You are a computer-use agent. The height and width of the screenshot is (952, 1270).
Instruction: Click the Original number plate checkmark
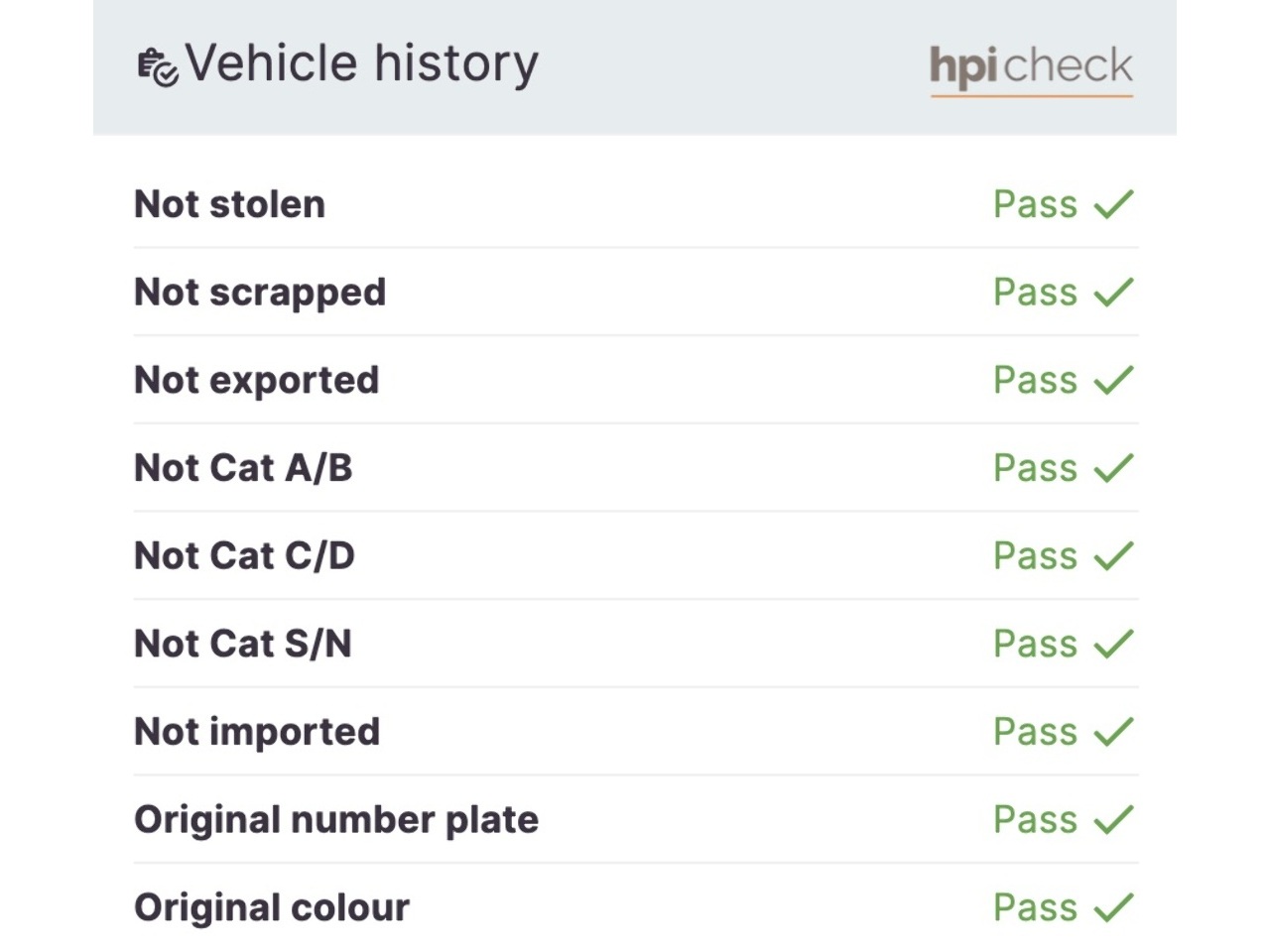coord(1113,820)
